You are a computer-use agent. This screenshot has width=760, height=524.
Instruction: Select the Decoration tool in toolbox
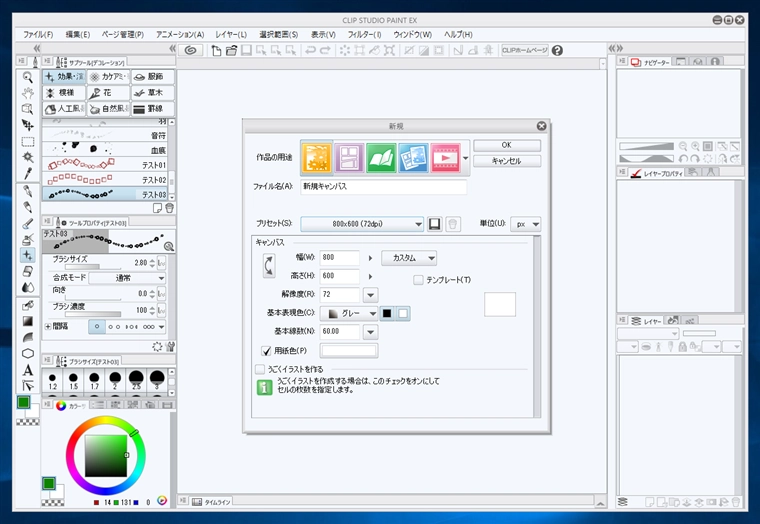[28, 255]
